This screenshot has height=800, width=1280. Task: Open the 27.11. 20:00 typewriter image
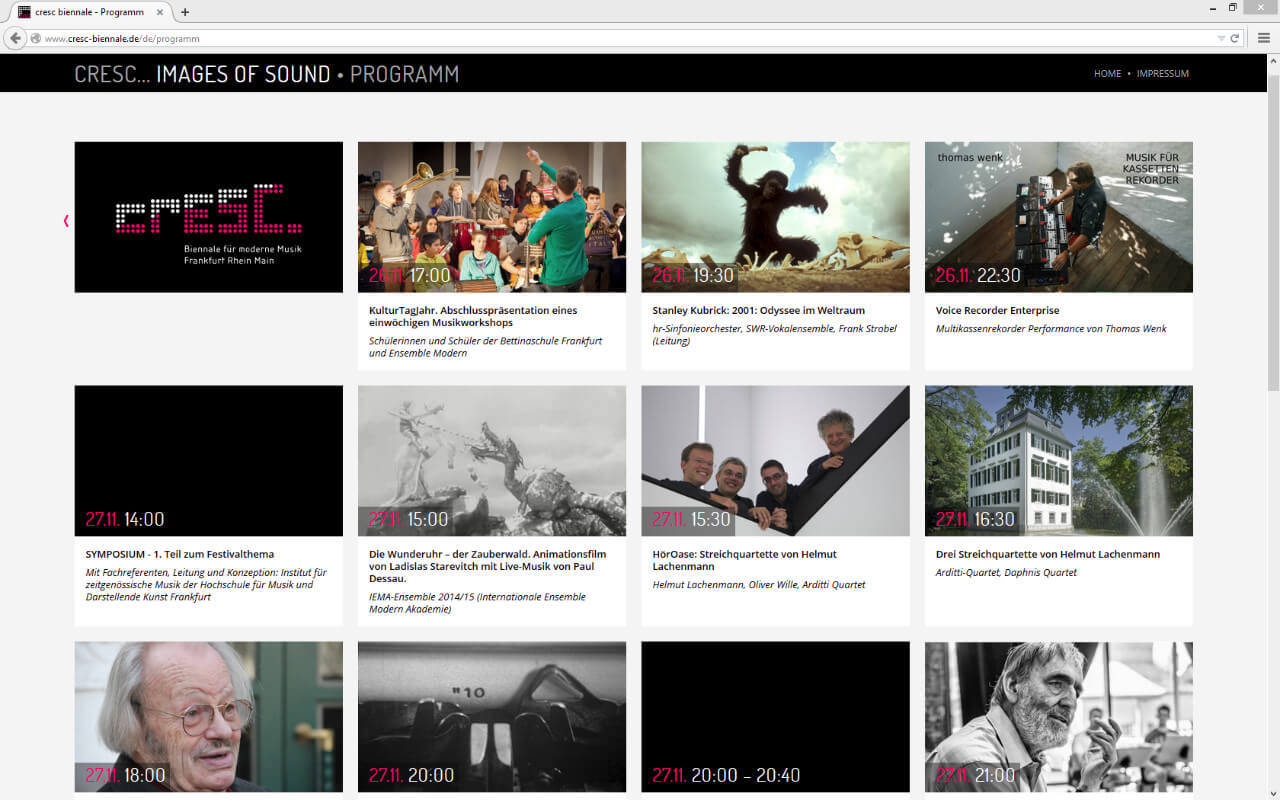492,717
